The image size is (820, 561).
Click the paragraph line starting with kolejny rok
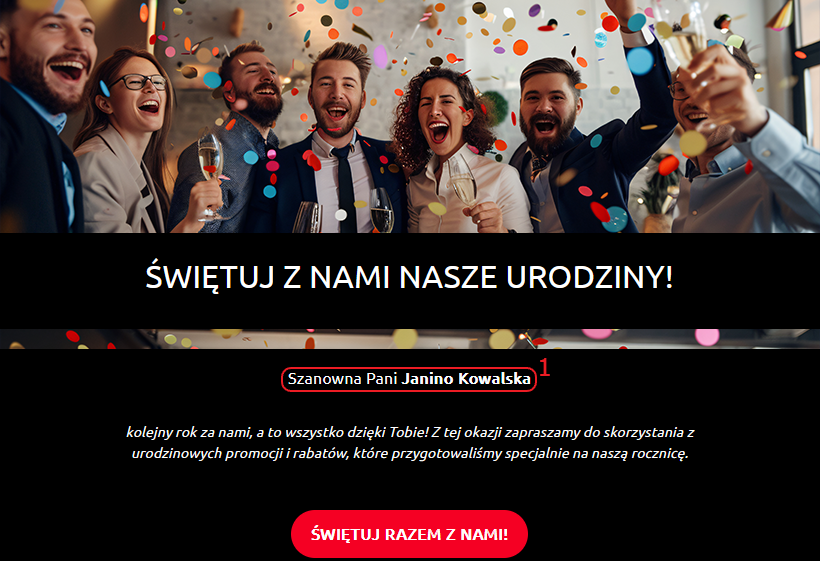coord(410,433)
